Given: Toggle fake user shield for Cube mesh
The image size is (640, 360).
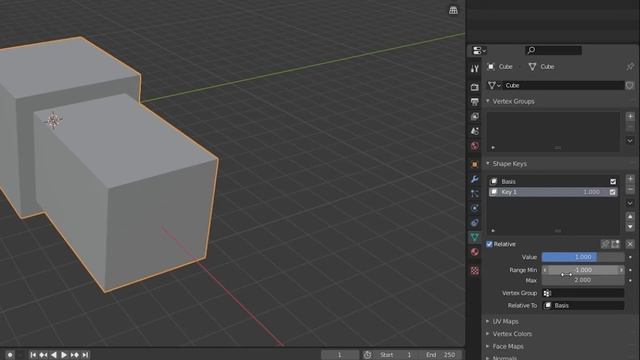Looking at the screenshot, I should tap(629, 85).
